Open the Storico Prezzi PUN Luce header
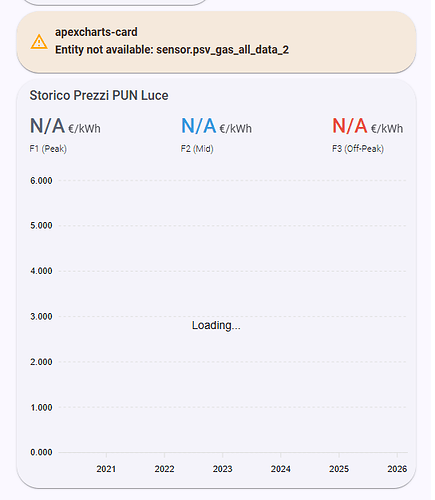Image resolution: width=435 pixels, height=500 pixels. [x=99, y=95]
